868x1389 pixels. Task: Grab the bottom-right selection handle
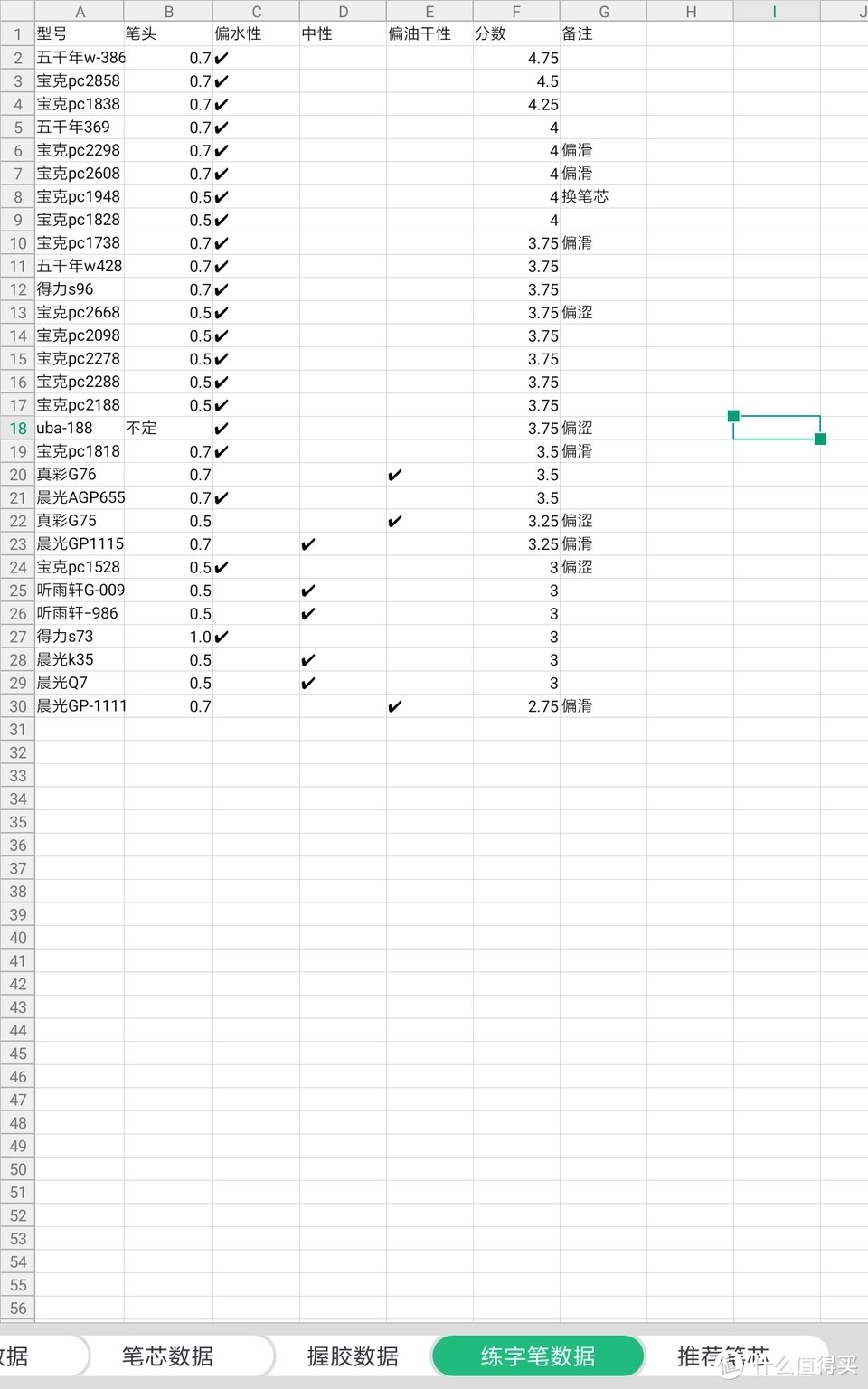click(820, 439)
